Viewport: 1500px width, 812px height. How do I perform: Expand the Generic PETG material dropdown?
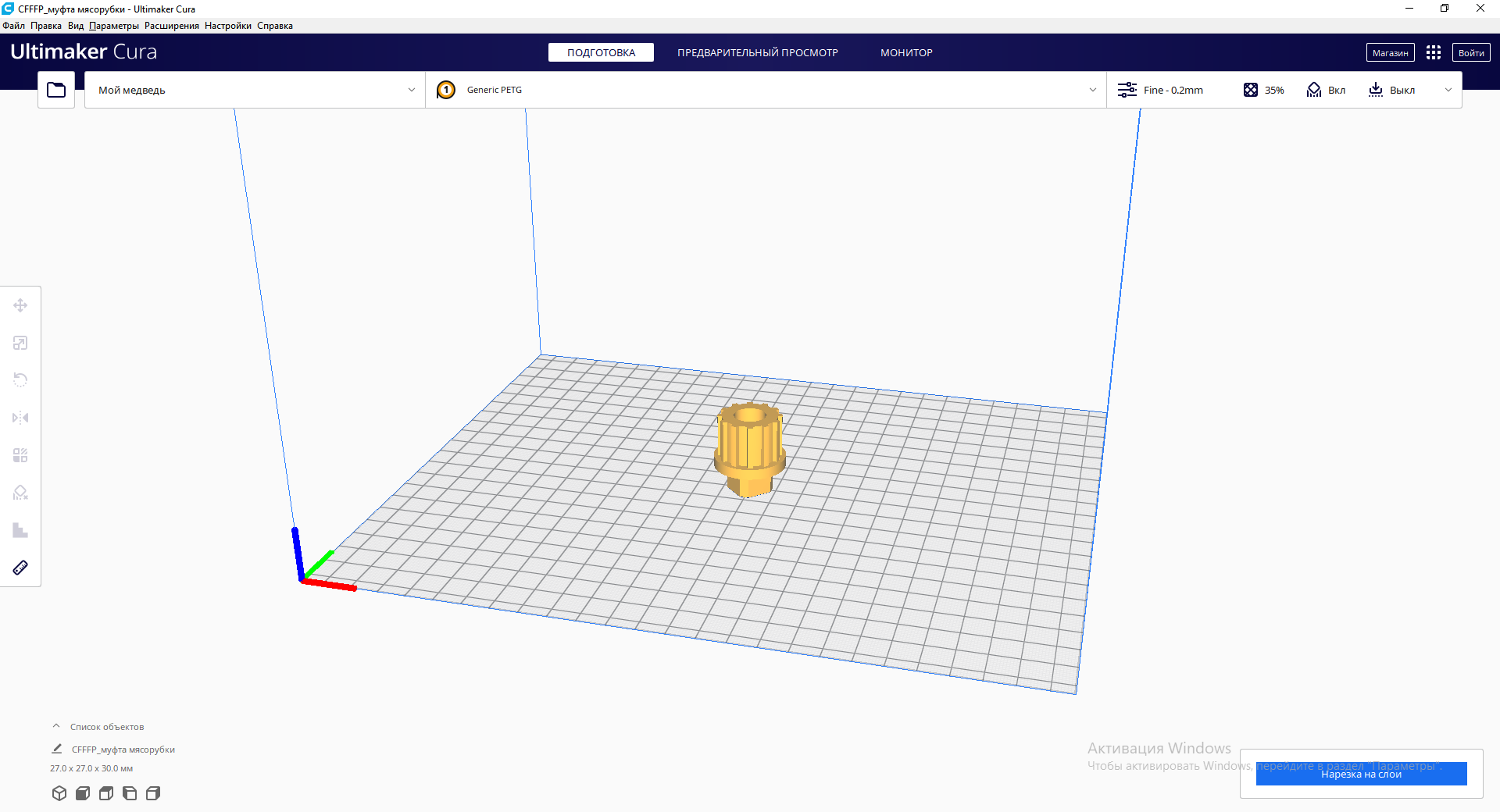(x=766, y=90)
